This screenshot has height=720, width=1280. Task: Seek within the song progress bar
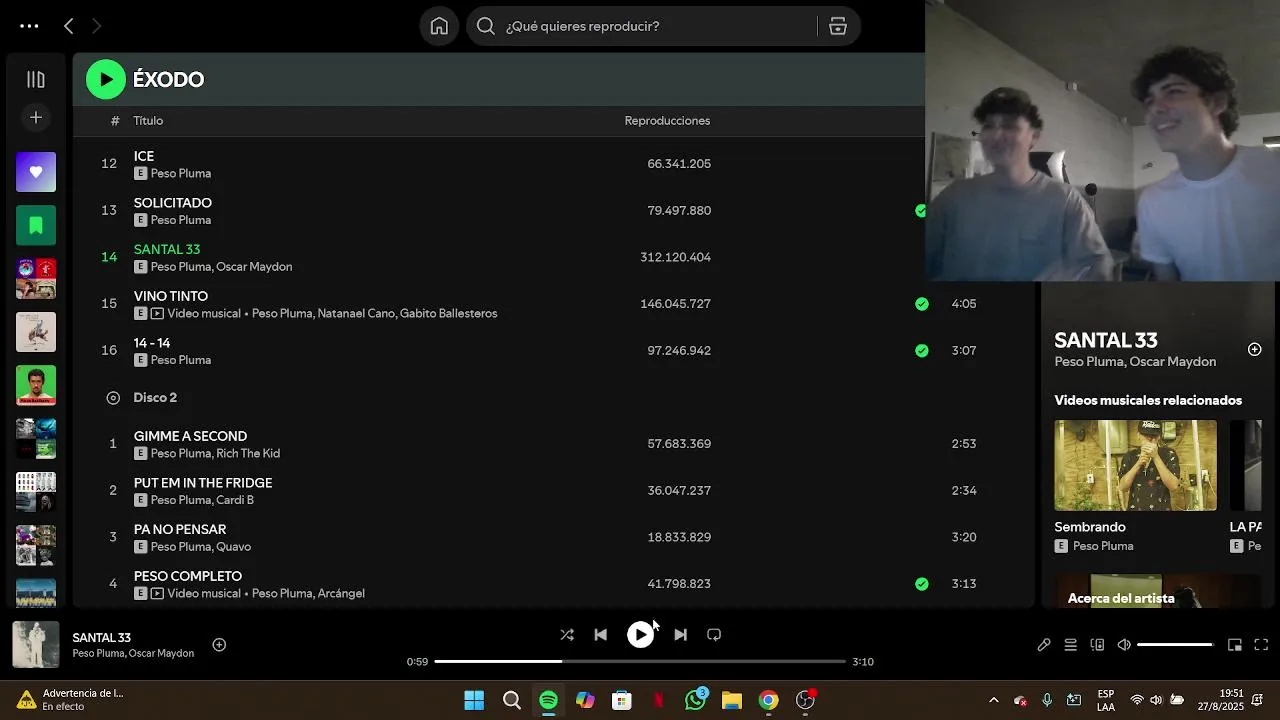point(640,661)
